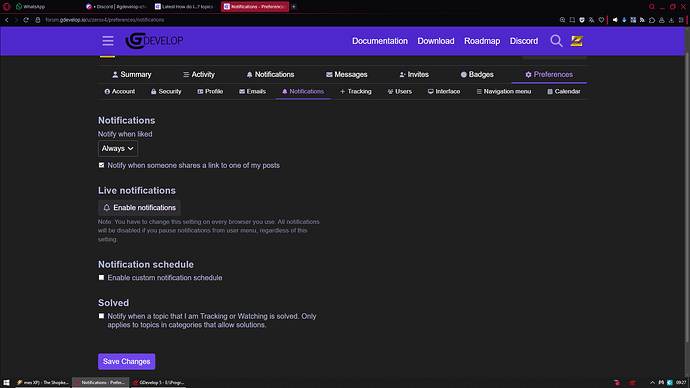
Task: Click the blue download arrow extension
Action: click(x=624, y=20)
